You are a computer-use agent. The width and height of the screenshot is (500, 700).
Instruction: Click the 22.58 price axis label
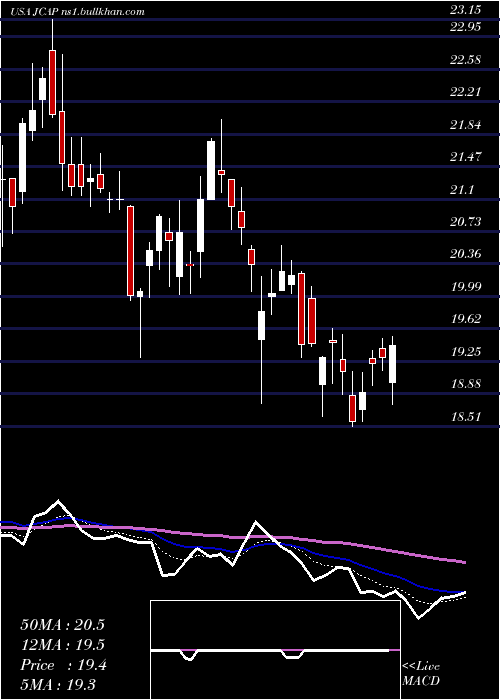tap(466, 60)
